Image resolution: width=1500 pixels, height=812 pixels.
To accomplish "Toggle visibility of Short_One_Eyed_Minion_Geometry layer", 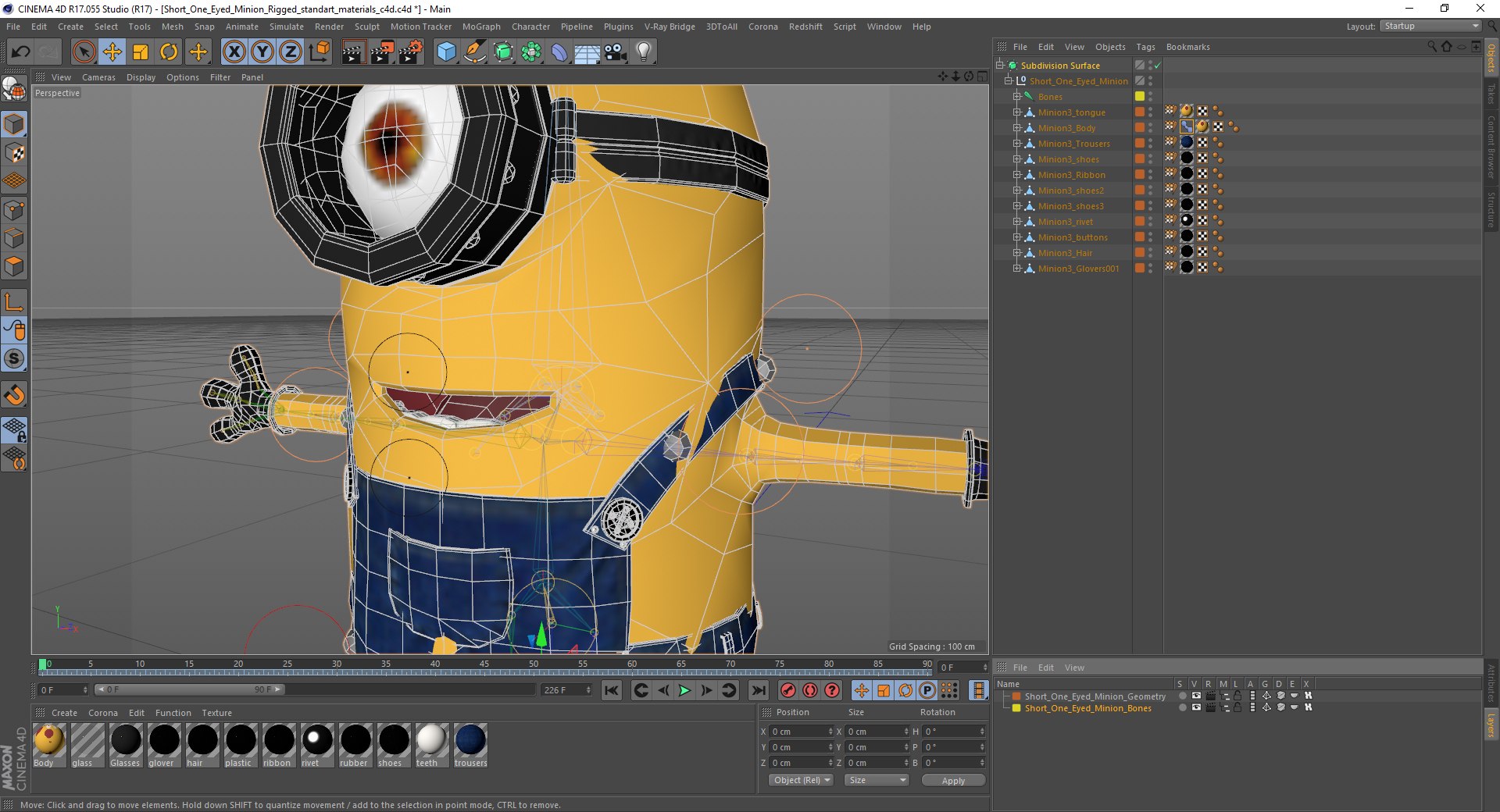I will 1196,696.
